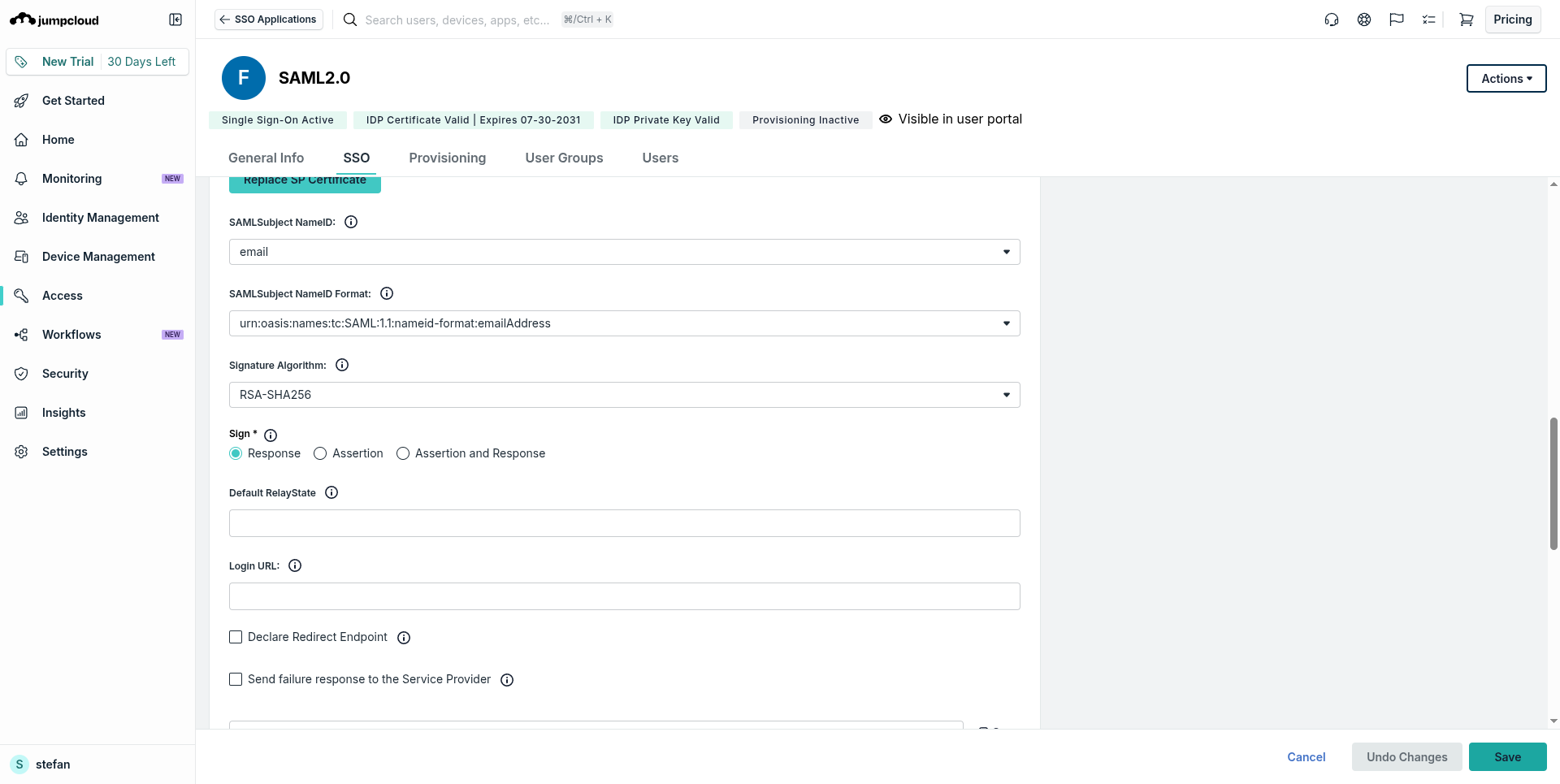Switch to the General Info tab
This screenshot has height=784, width=1560.
(266, 158)
